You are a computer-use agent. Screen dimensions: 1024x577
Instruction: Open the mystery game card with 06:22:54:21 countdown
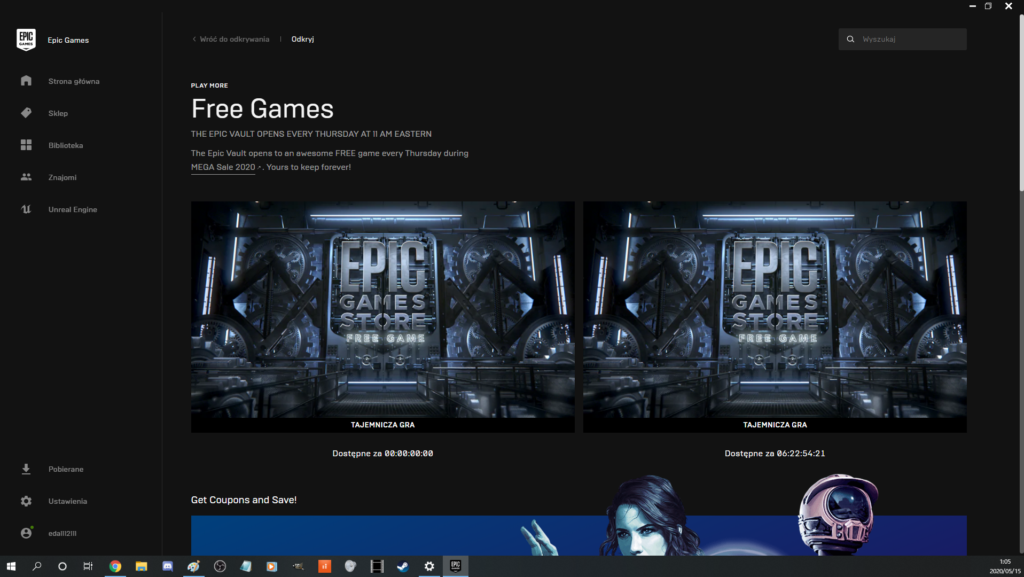coord(775,317)
